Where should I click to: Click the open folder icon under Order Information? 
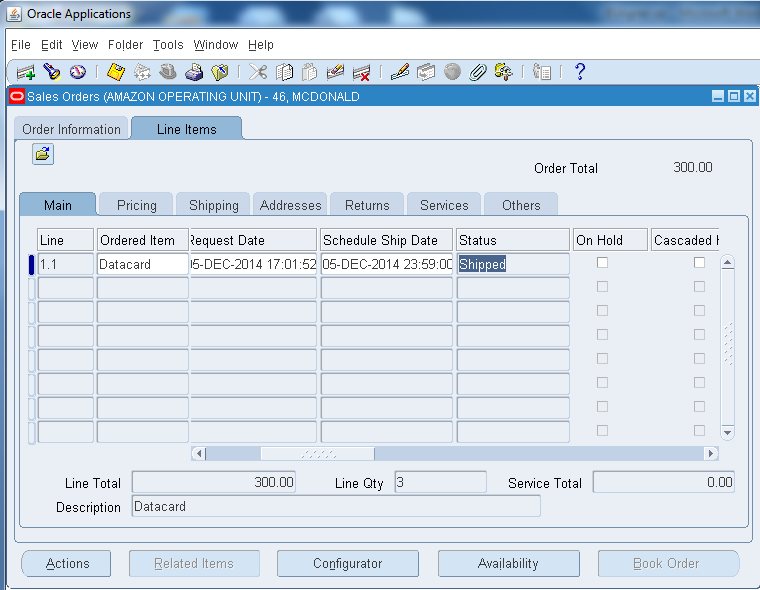pyautogui.click(x=43, y=154)
